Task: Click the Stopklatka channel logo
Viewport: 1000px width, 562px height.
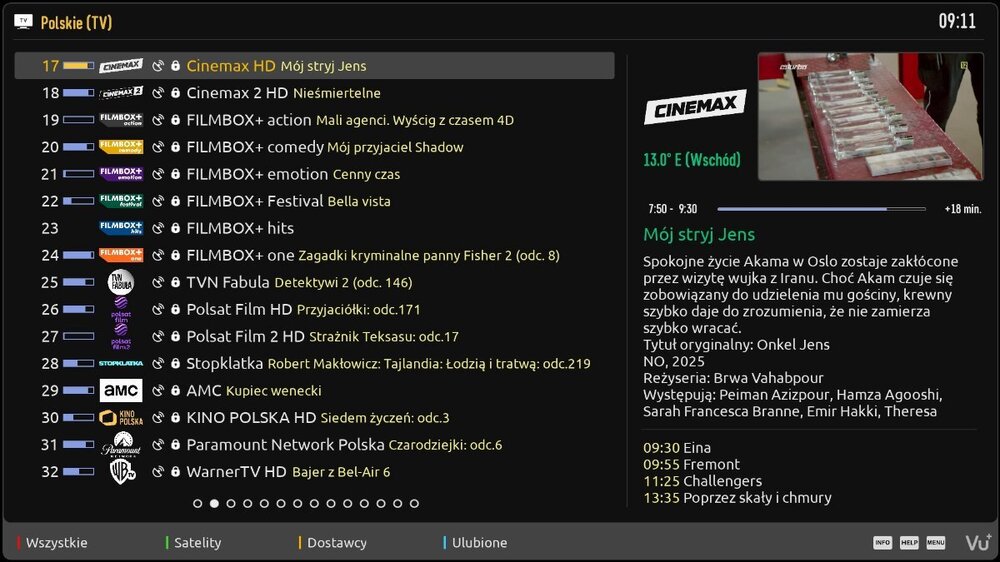Action: [x=121, y=363]
